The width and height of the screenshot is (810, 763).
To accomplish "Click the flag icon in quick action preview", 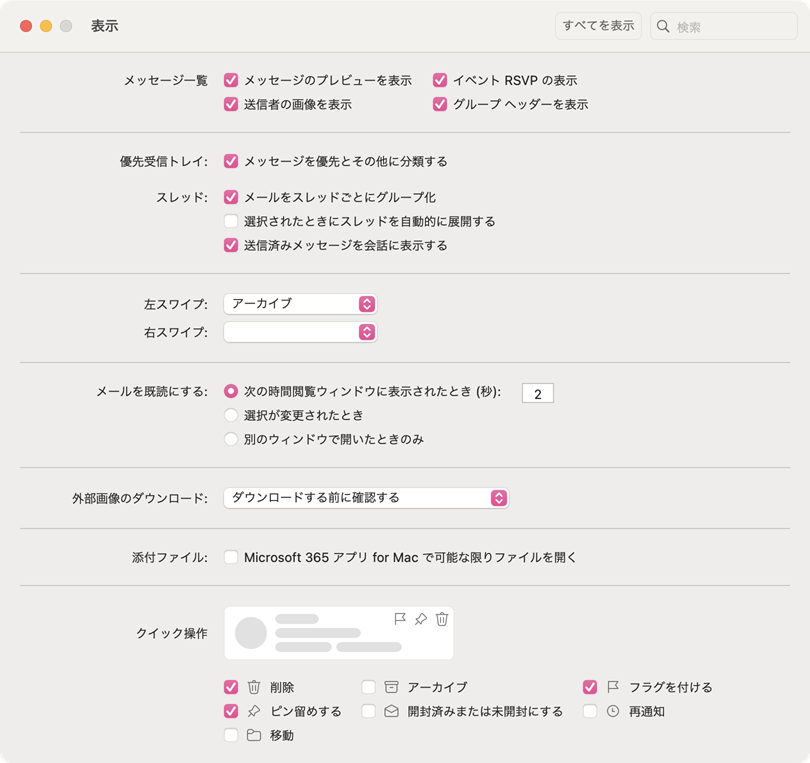I will [400, 619].
